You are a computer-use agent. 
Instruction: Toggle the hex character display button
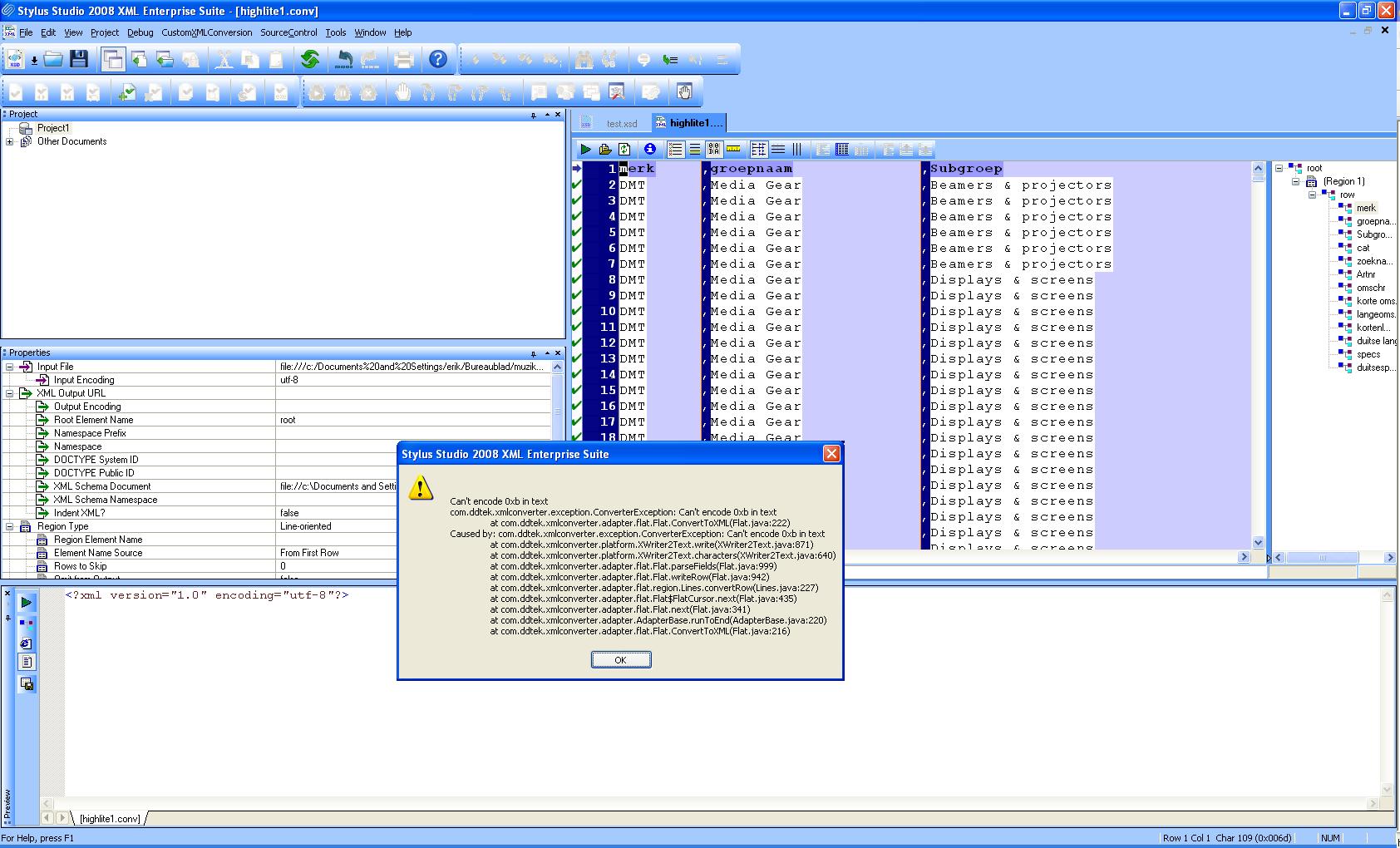tap(714, 150)
